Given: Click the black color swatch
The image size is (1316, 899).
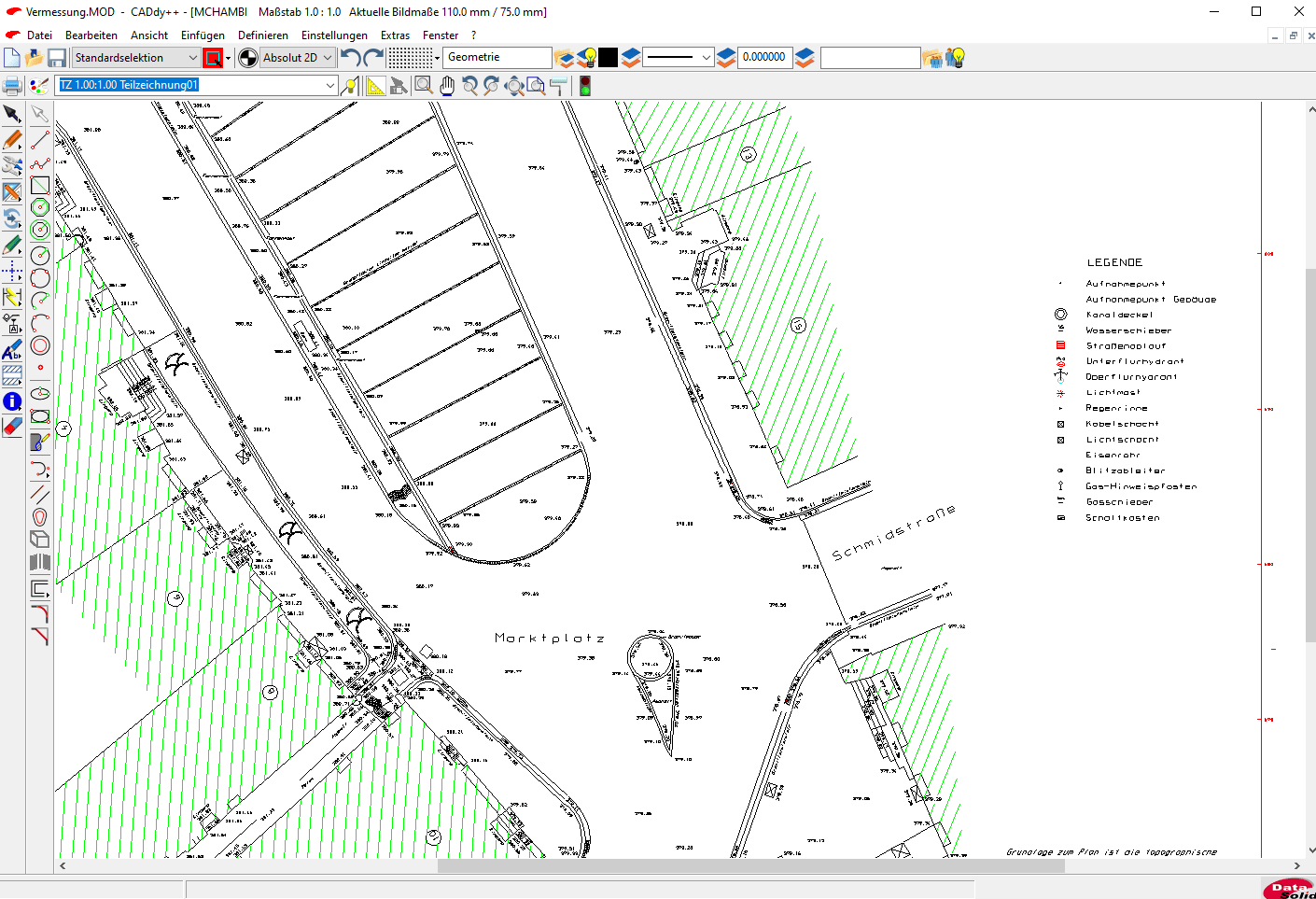Looking at the screenshot, I should coord(609,58).
